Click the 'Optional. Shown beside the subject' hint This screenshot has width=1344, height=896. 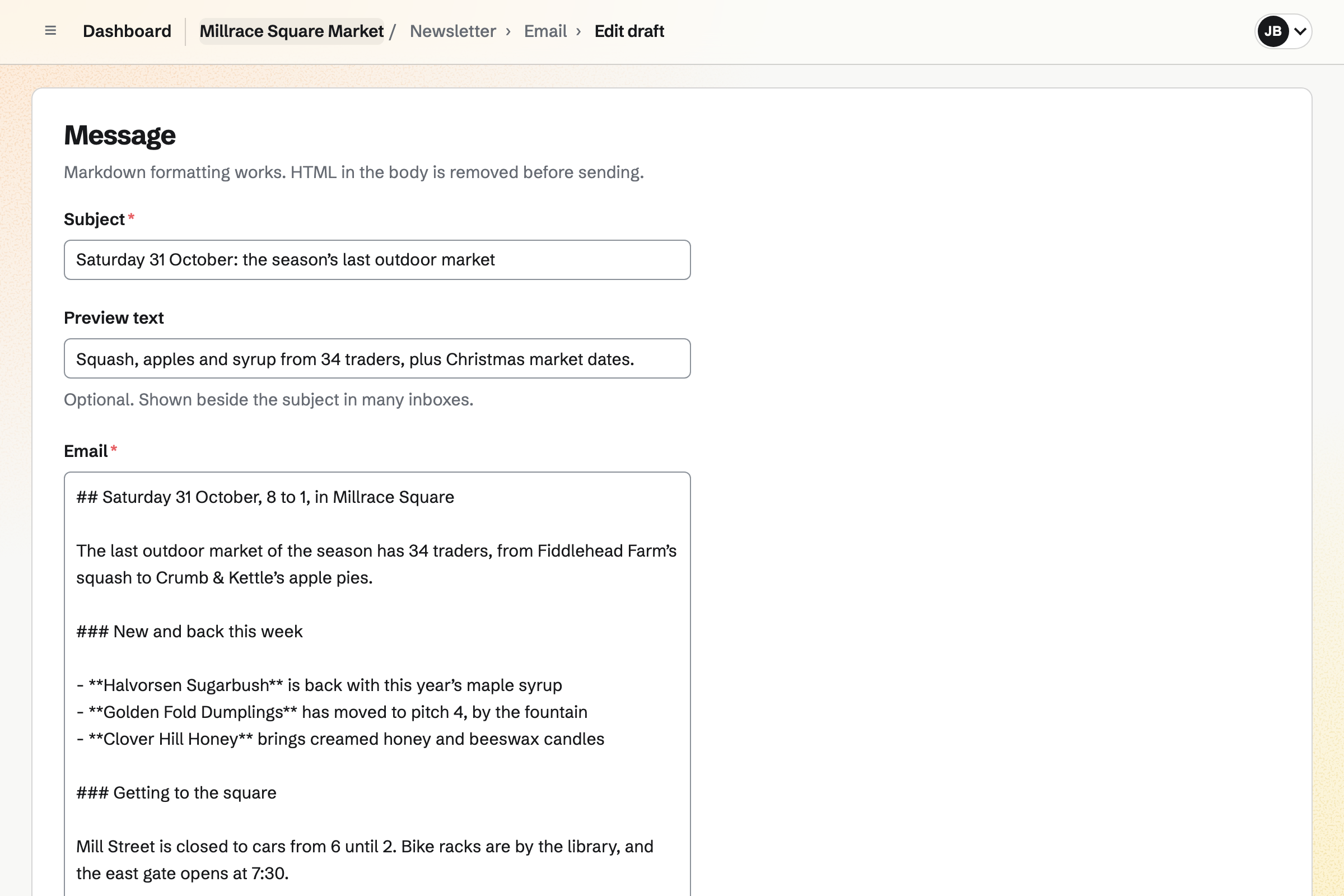(x=269, y=400)
